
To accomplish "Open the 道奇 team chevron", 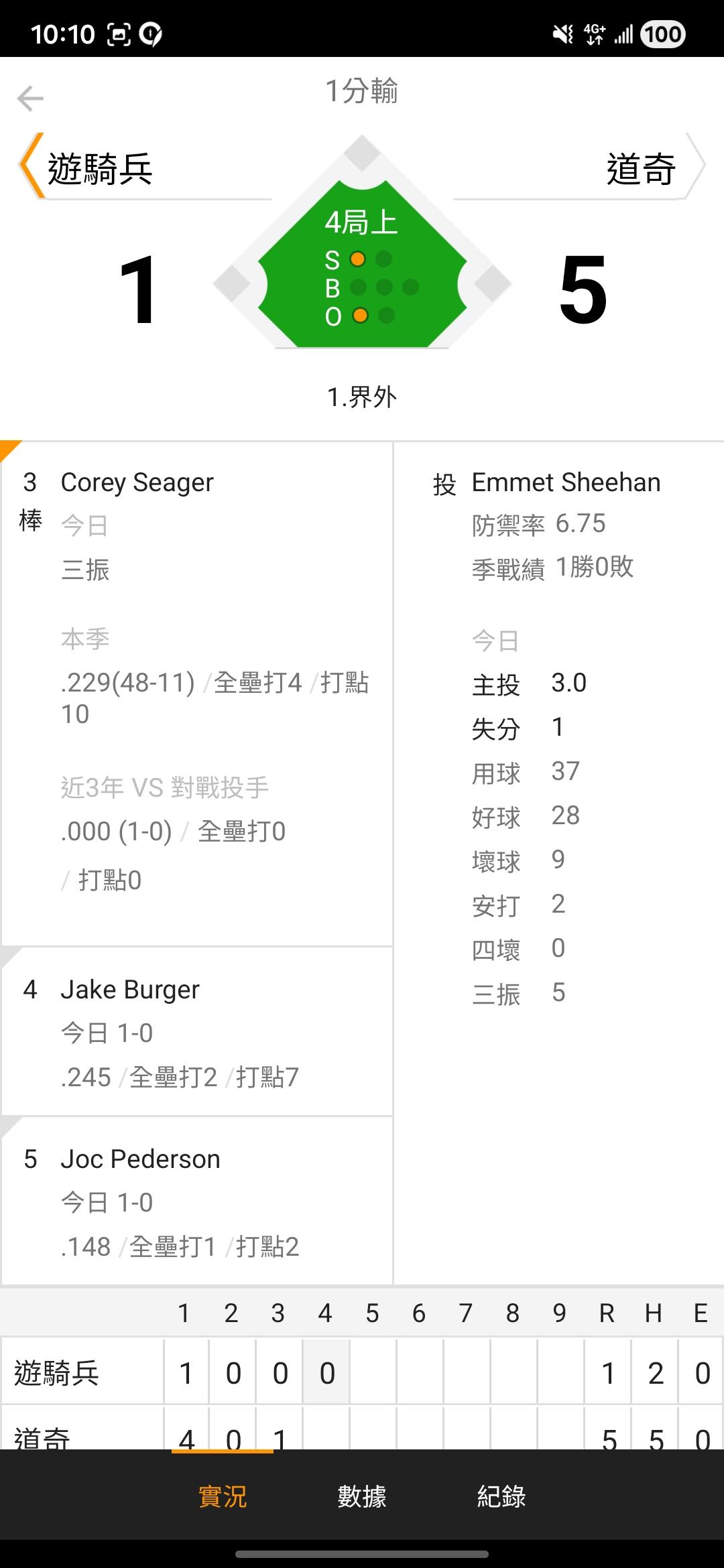I will [696, 166].
